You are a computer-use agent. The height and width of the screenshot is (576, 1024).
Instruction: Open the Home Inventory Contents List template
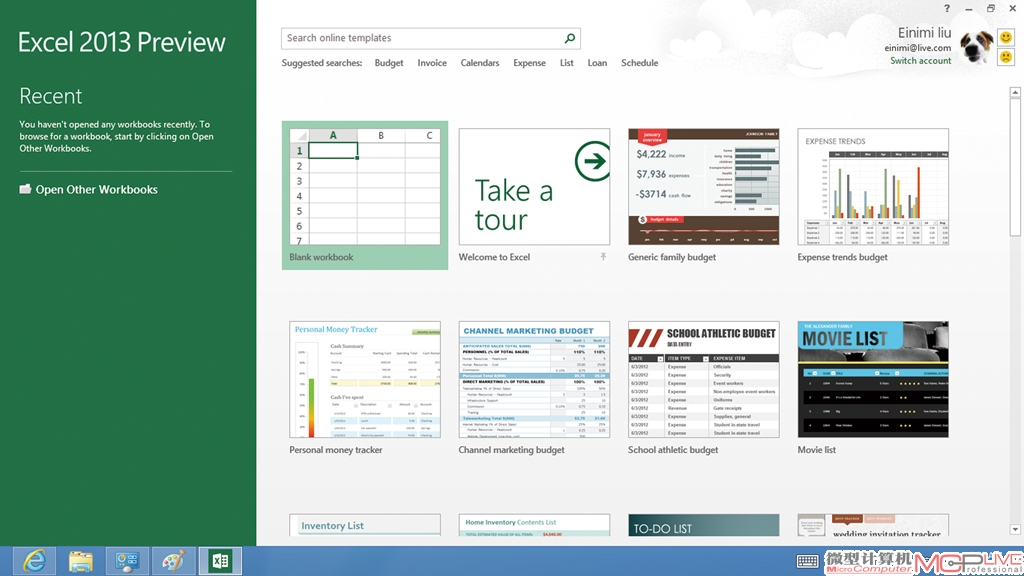[x=534, y=525]
